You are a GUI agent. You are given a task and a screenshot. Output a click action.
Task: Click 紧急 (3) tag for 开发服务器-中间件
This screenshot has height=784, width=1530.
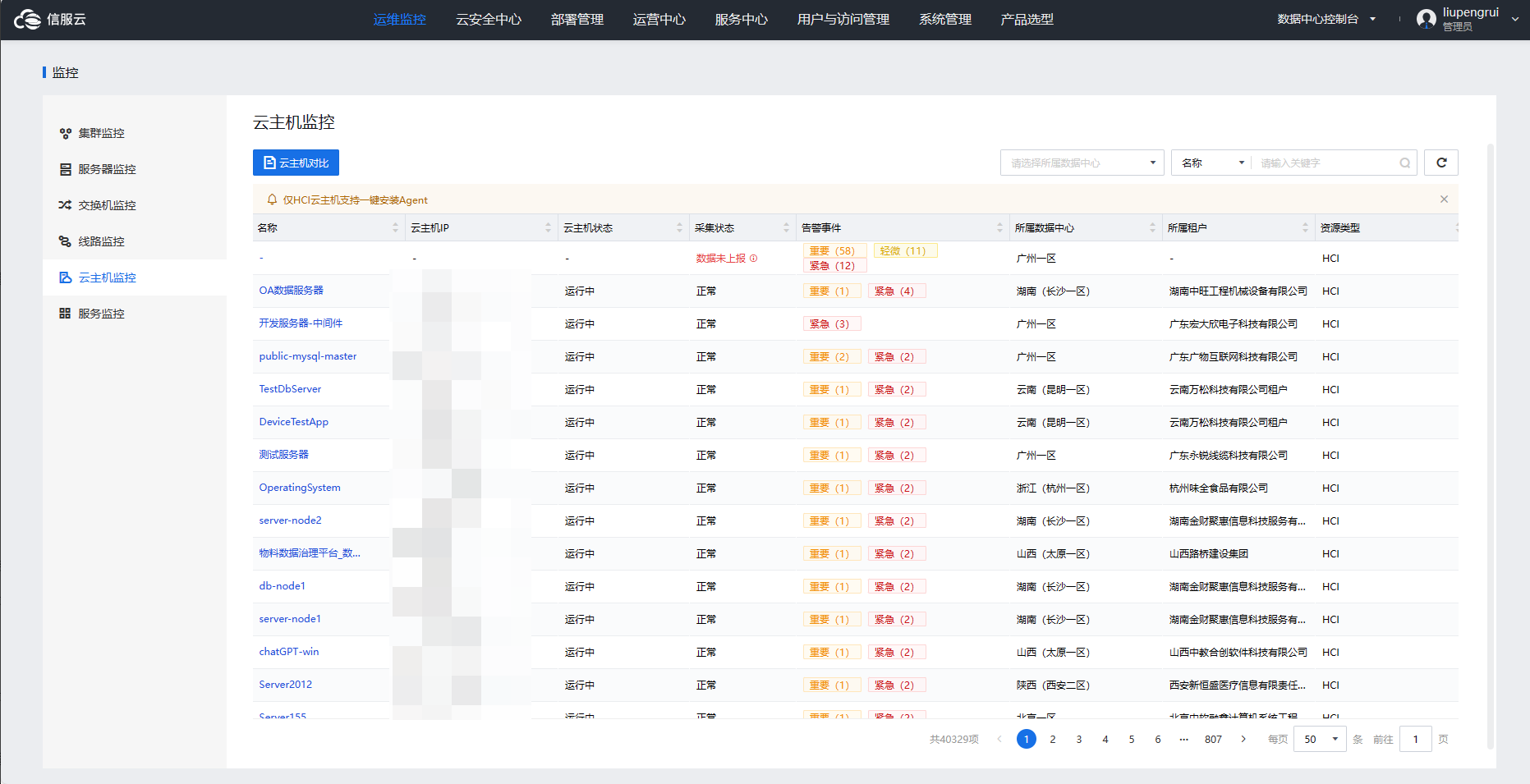[832, 323]
